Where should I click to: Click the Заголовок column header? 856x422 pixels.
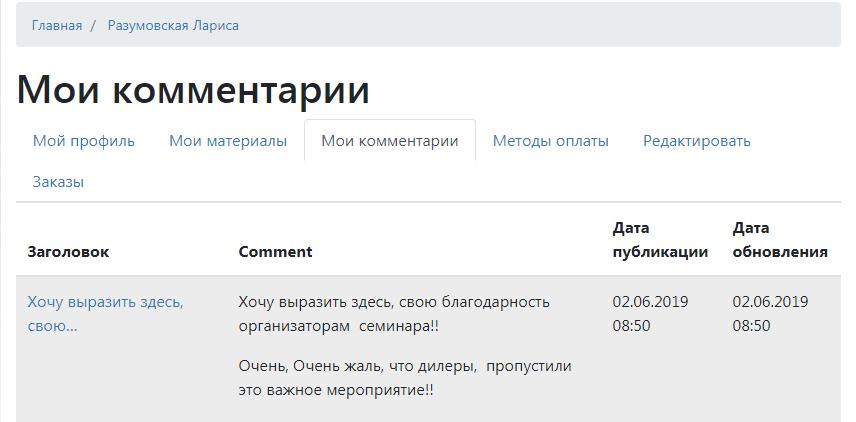point(68,252)
